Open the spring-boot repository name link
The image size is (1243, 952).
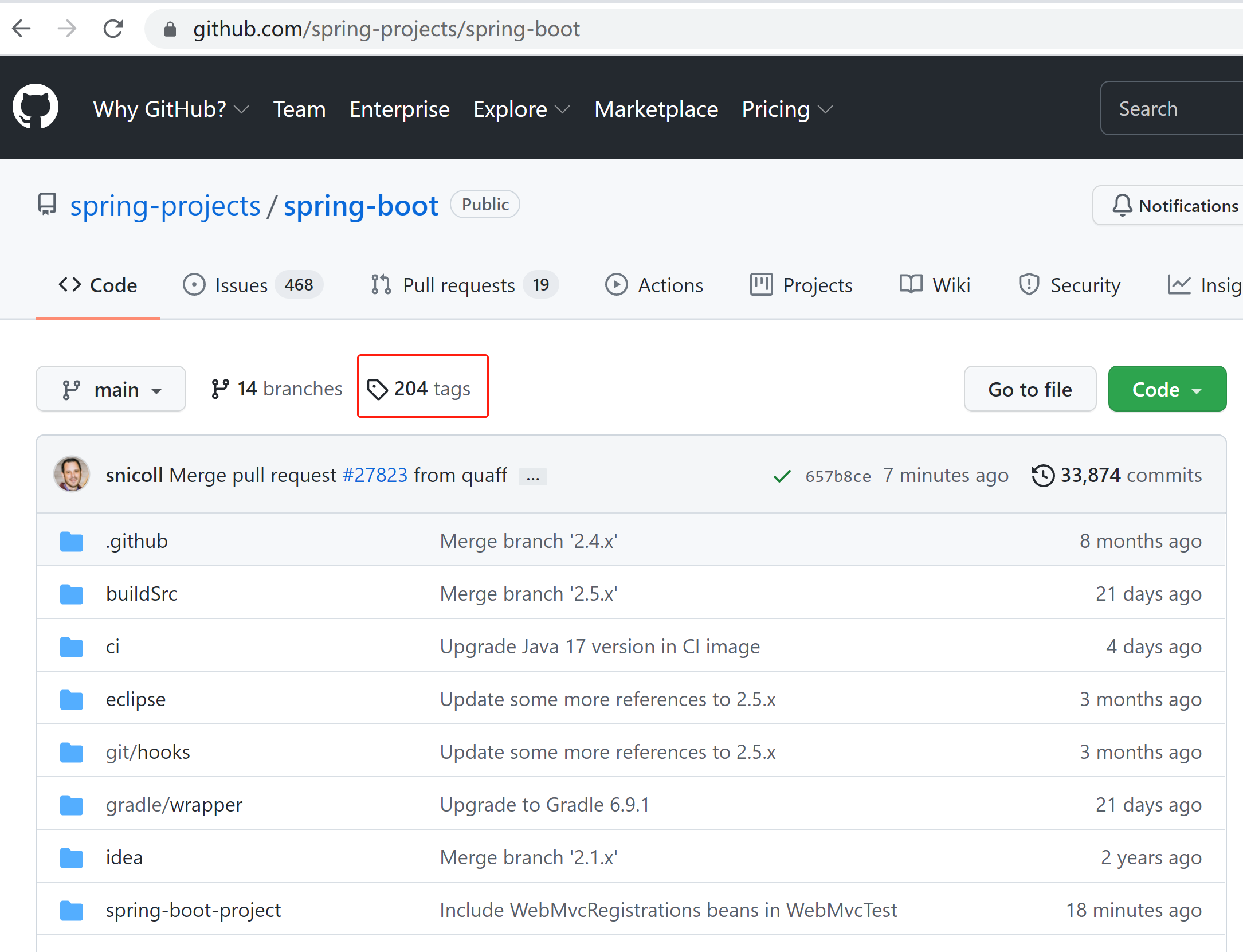tap(361, 206)
